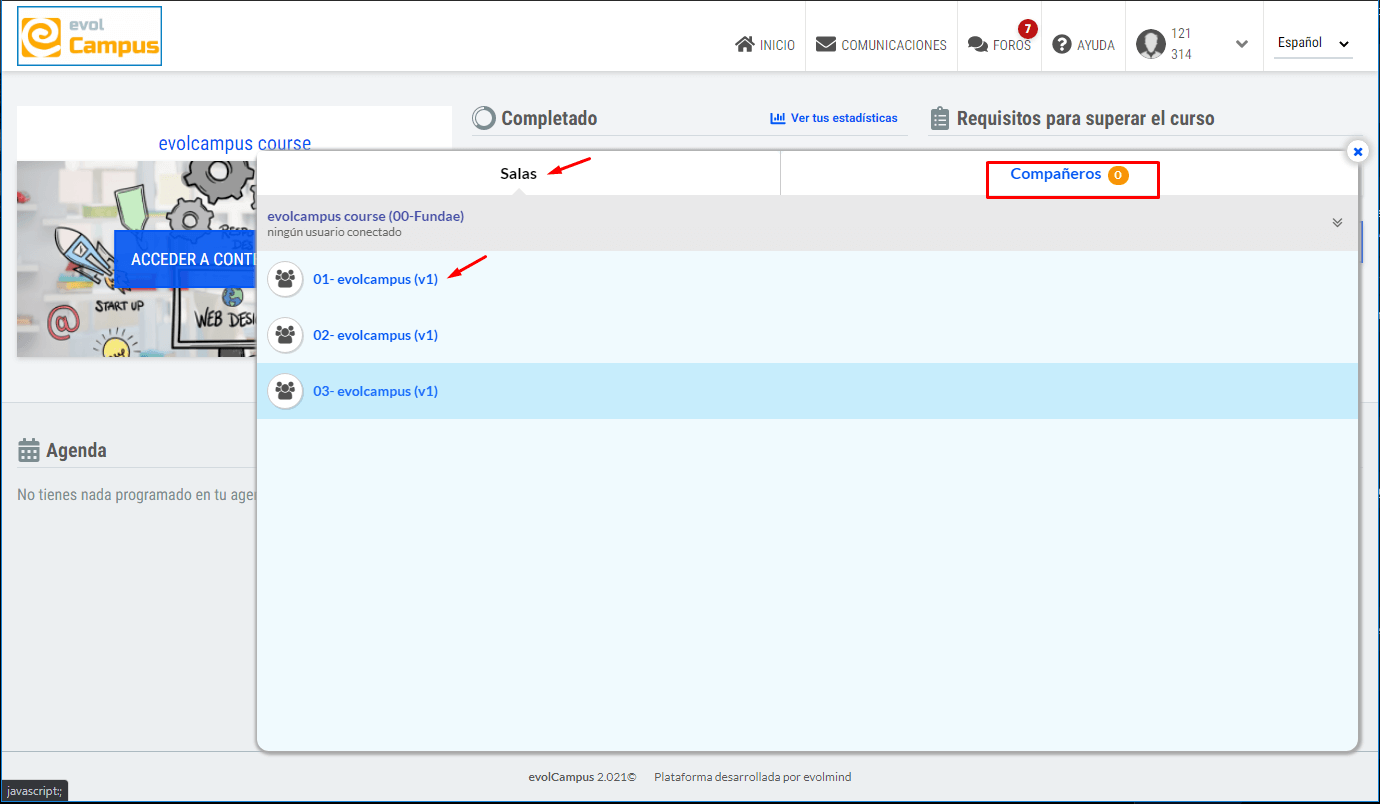Click 'No tienes nada programado' agenda text
Image resolution: width=1380 pixels, height=804 pixels.
click(137, 495)
